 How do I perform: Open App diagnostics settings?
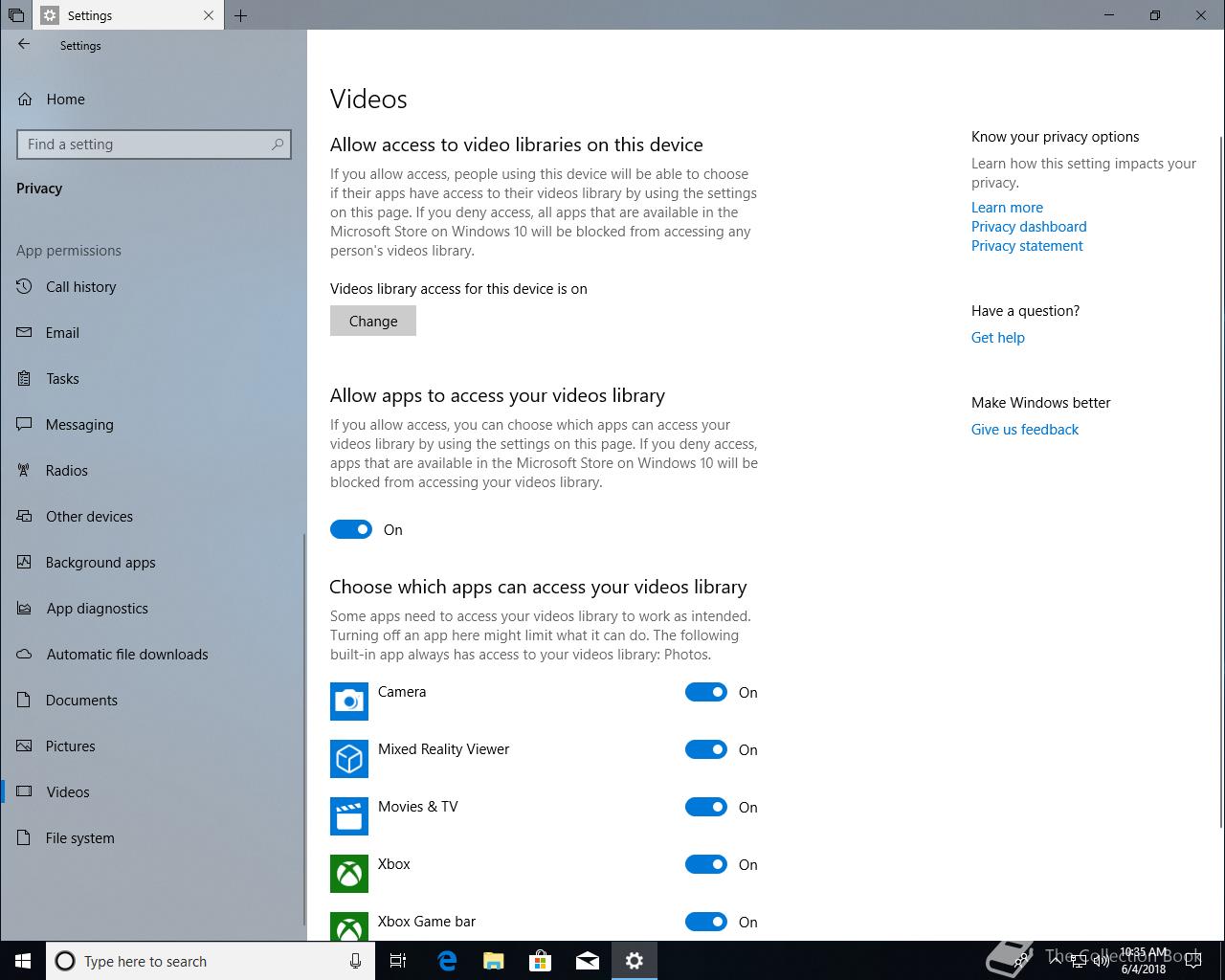[x=153, y=609]
